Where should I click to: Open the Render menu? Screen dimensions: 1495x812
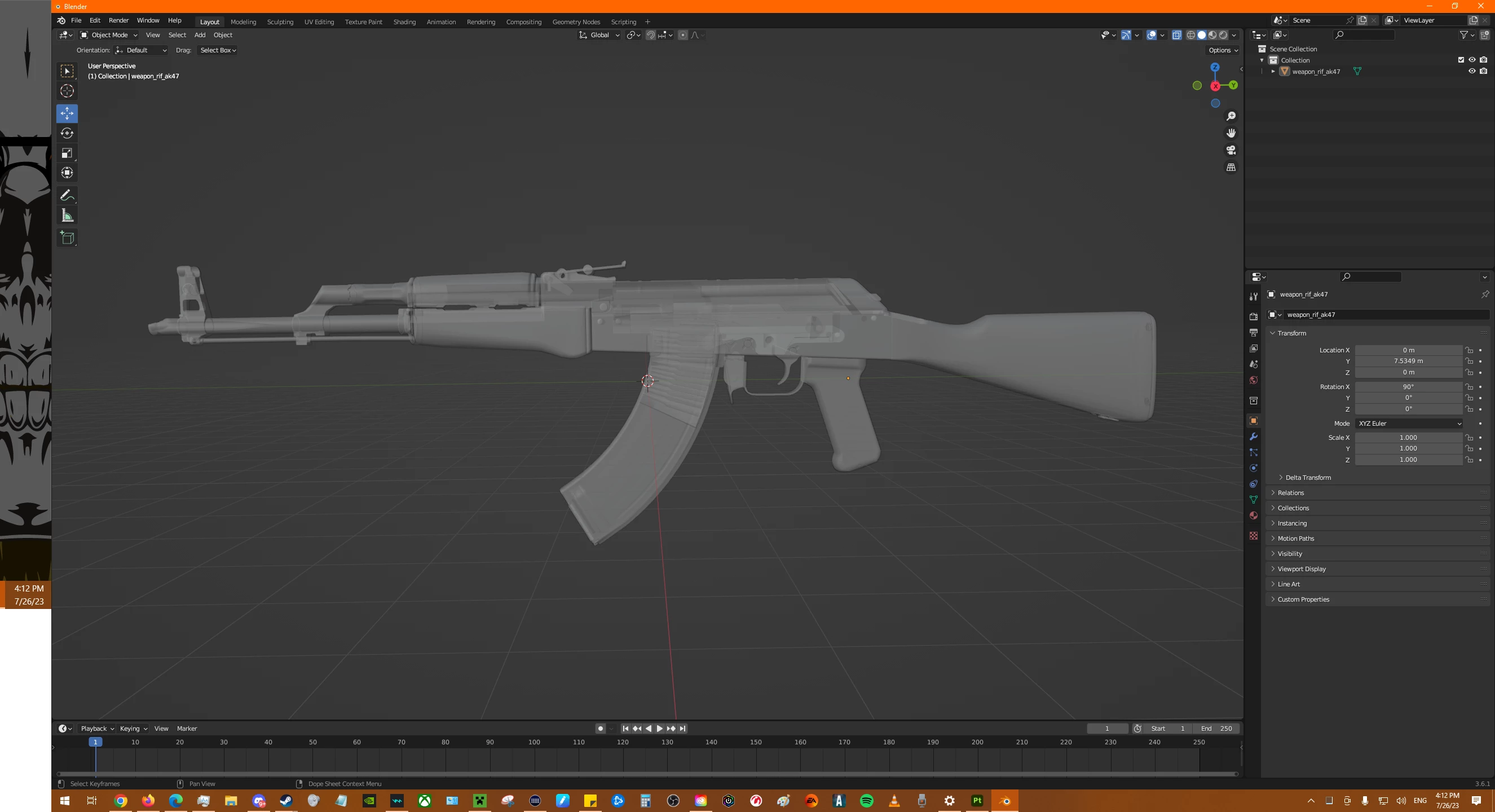[118, 20]
